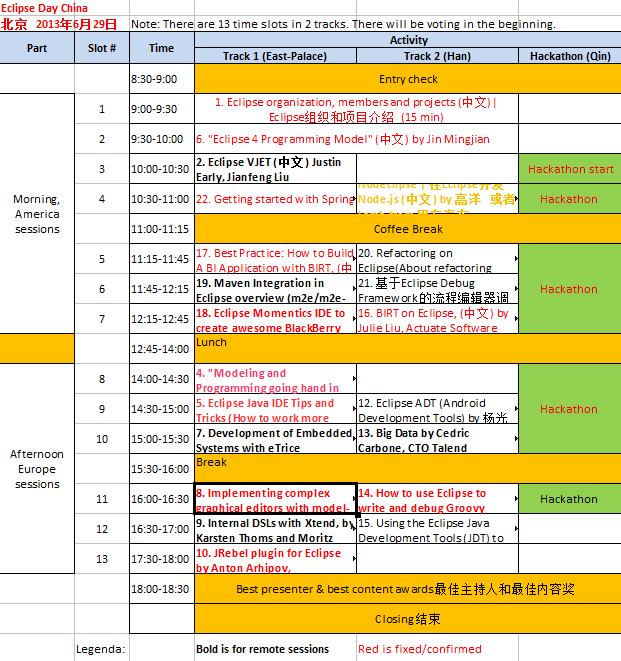Click the "12:15-12:45" time cell
621x661 pixels.
(x=161, y=319)
